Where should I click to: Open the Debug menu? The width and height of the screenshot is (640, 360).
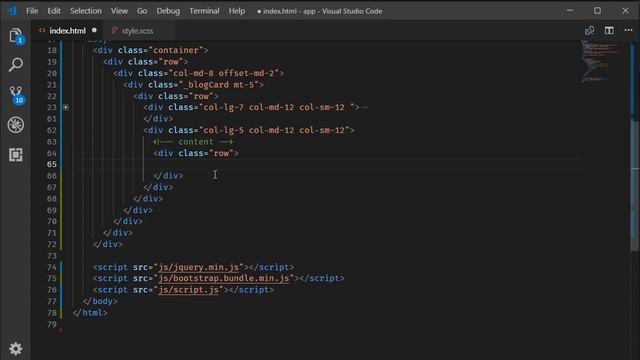point(168,11)
